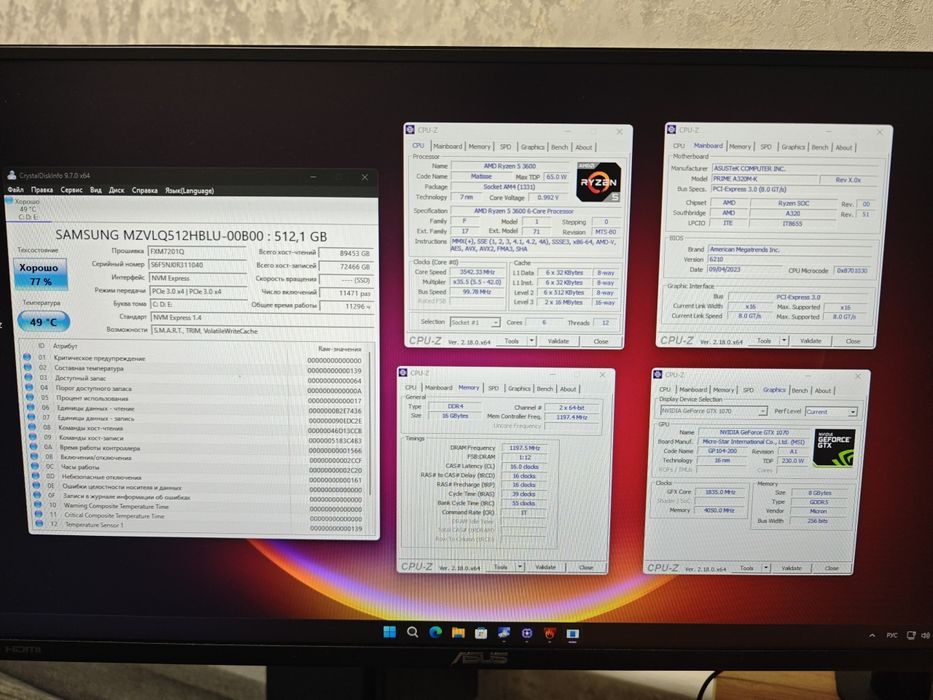The width and height of the screenshot is (933, 700).
Task: Click Хорошо 77 % health status box
Action: (40, 274)
